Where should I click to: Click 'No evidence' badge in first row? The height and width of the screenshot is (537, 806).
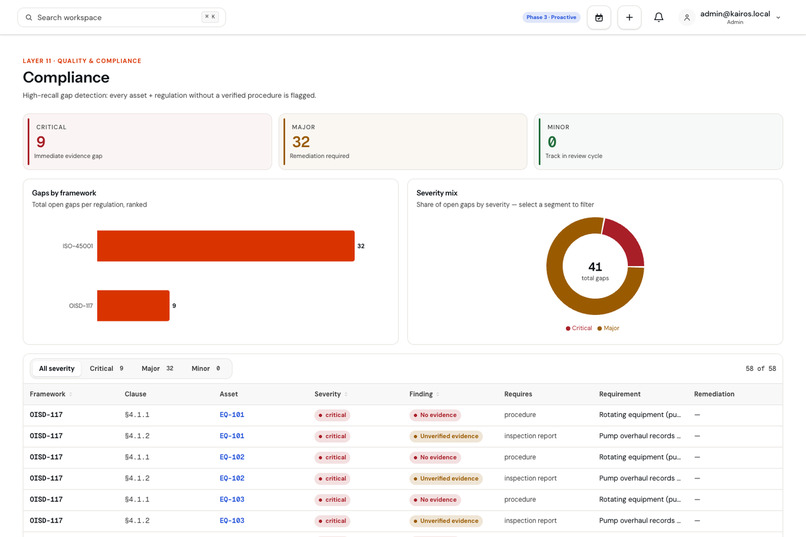tap(435, 415)
